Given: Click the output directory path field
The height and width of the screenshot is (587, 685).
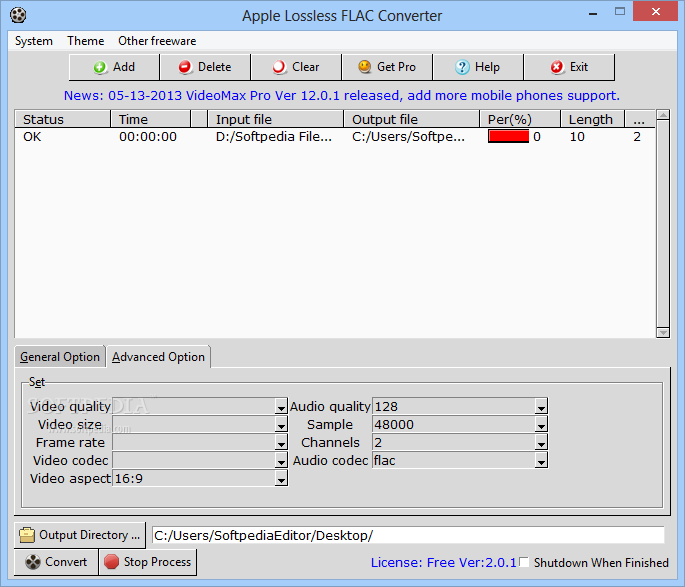Looking at the screenshot, I should point(408,535).
